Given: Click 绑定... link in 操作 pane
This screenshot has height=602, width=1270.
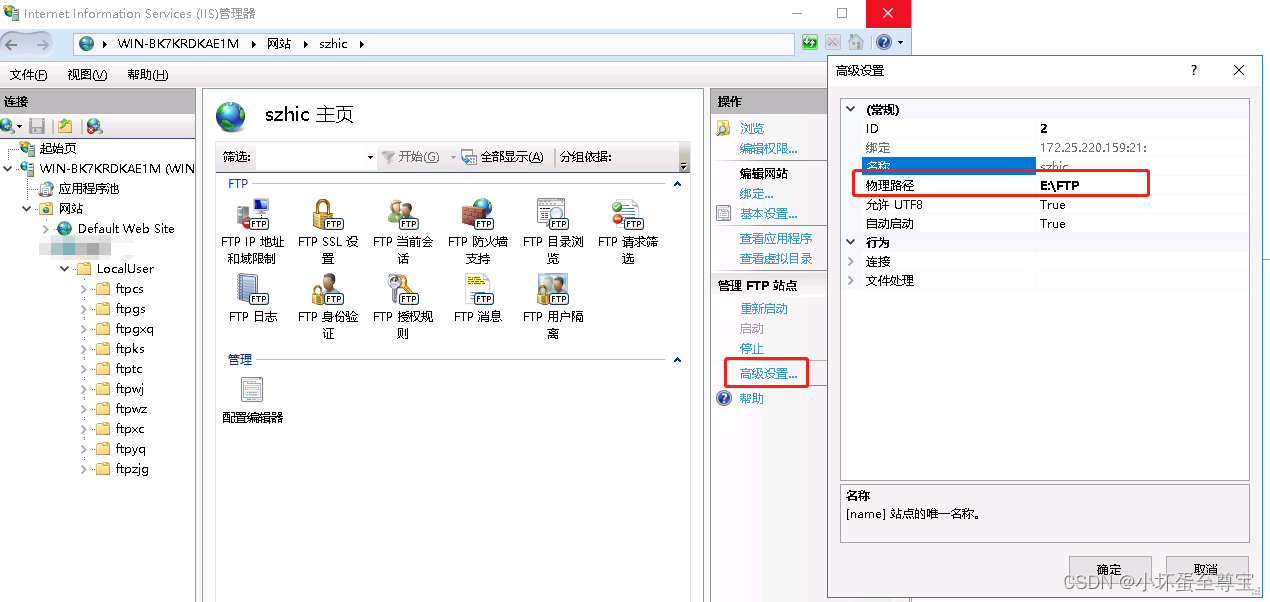Looking at the screenshot, I should [x=757, y=193].
